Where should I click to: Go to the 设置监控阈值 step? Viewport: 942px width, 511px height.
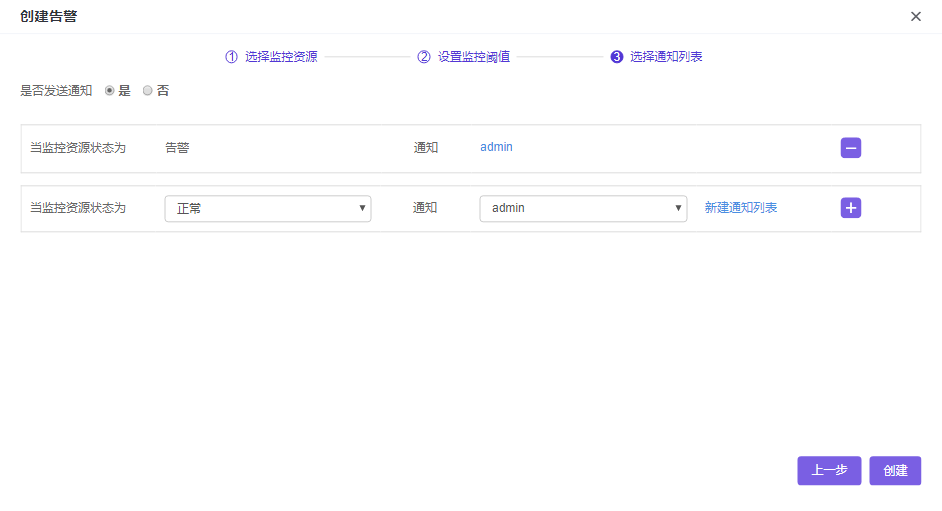(x=474, y=57)
